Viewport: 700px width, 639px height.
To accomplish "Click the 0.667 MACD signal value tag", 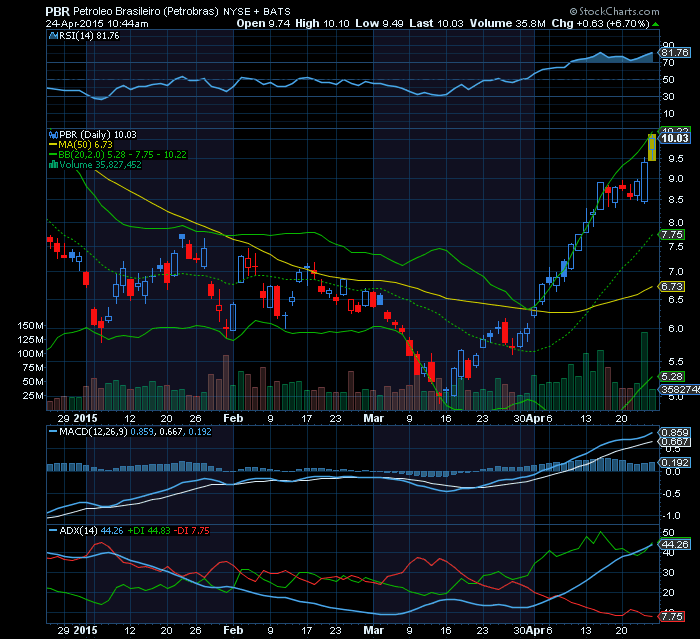I will [675, 442].
